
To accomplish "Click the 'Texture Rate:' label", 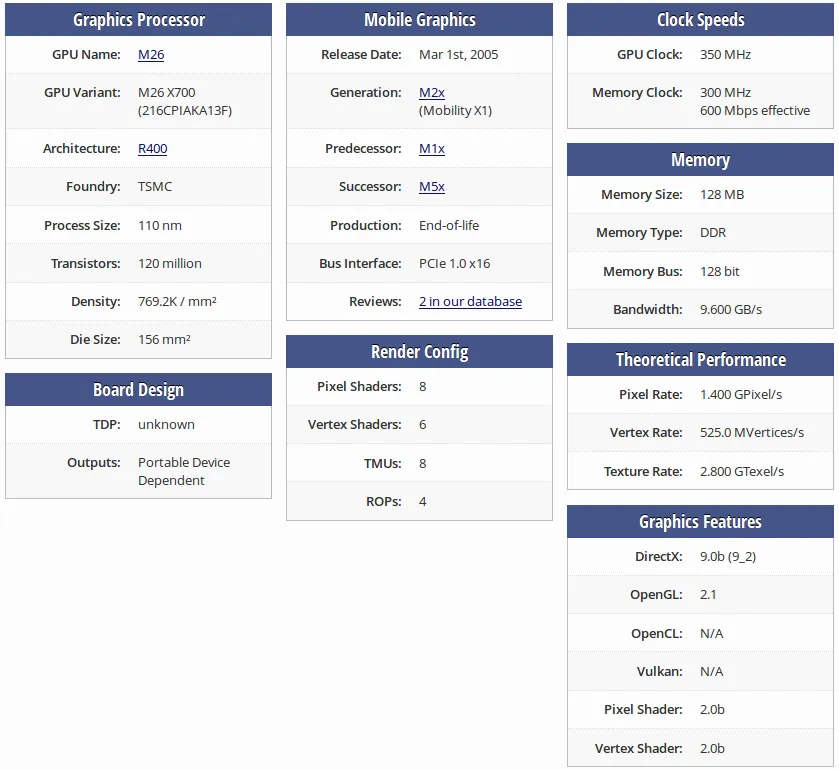I will (x=643, y=472).
